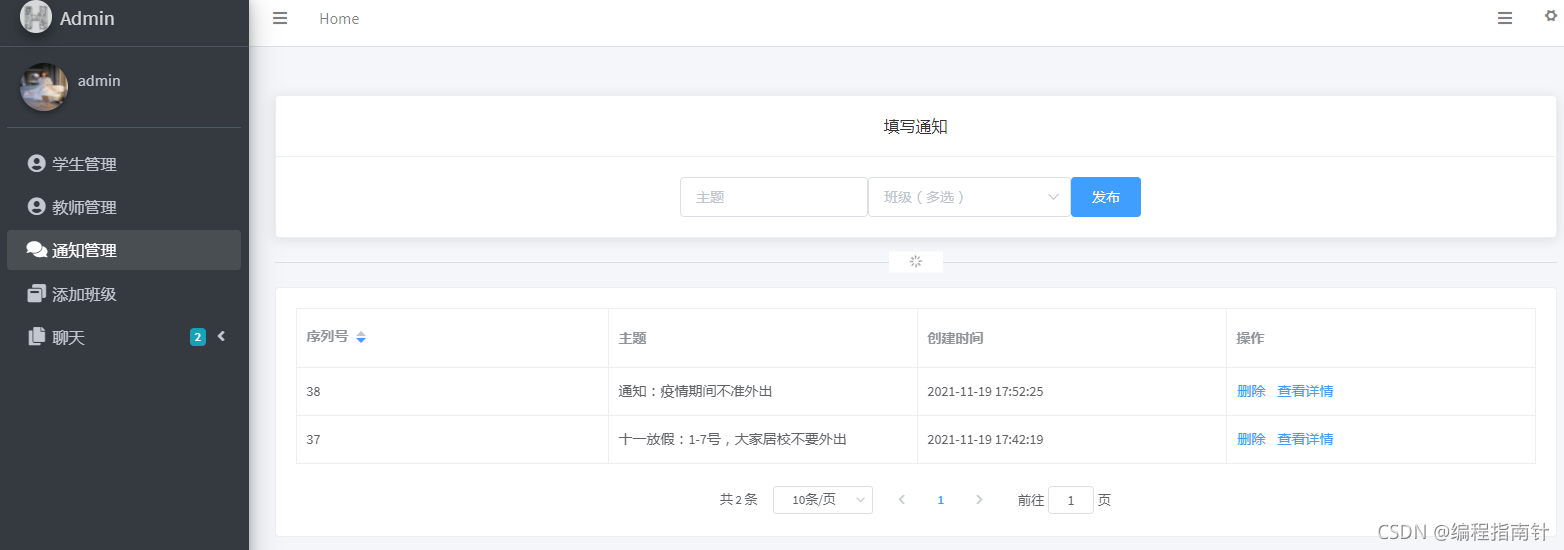Click the 发布 publish button
The height and width of the screenshot is (550, 1564).
point(1106,197)
